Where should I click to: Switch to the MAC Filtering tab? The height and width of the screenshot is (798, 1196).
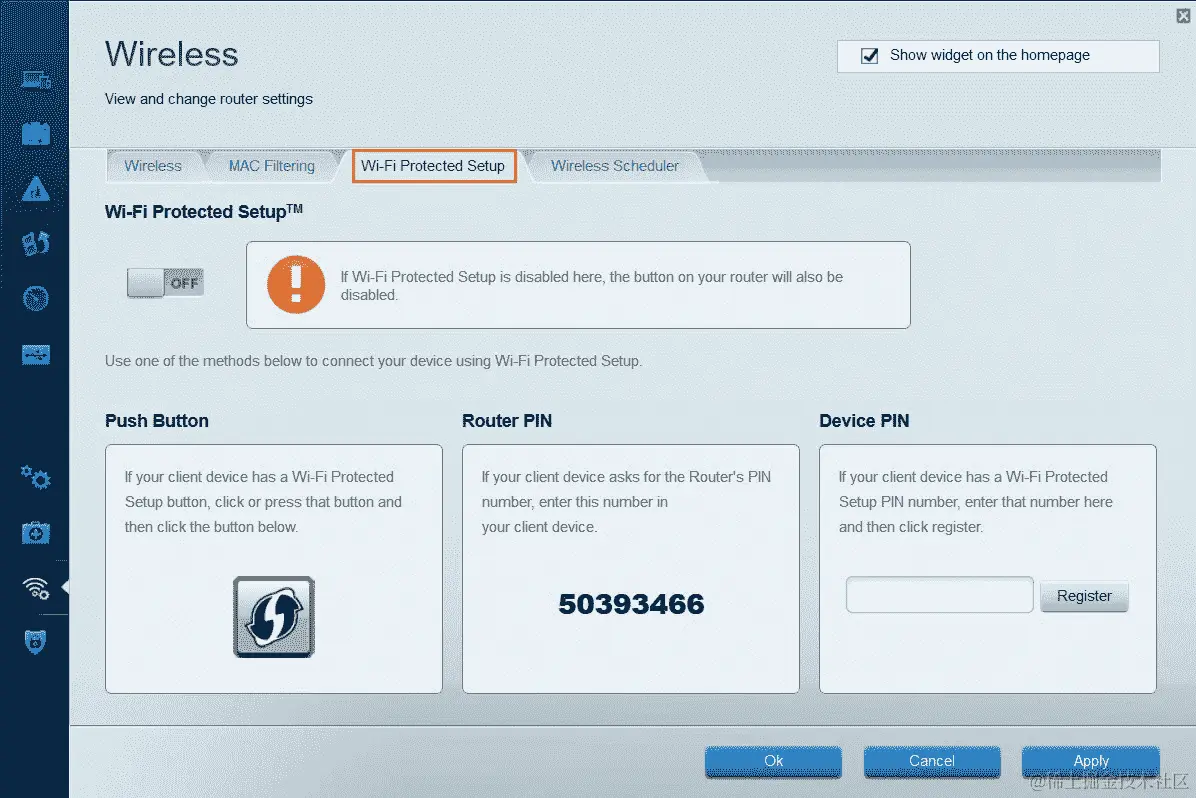click(272, 166)
